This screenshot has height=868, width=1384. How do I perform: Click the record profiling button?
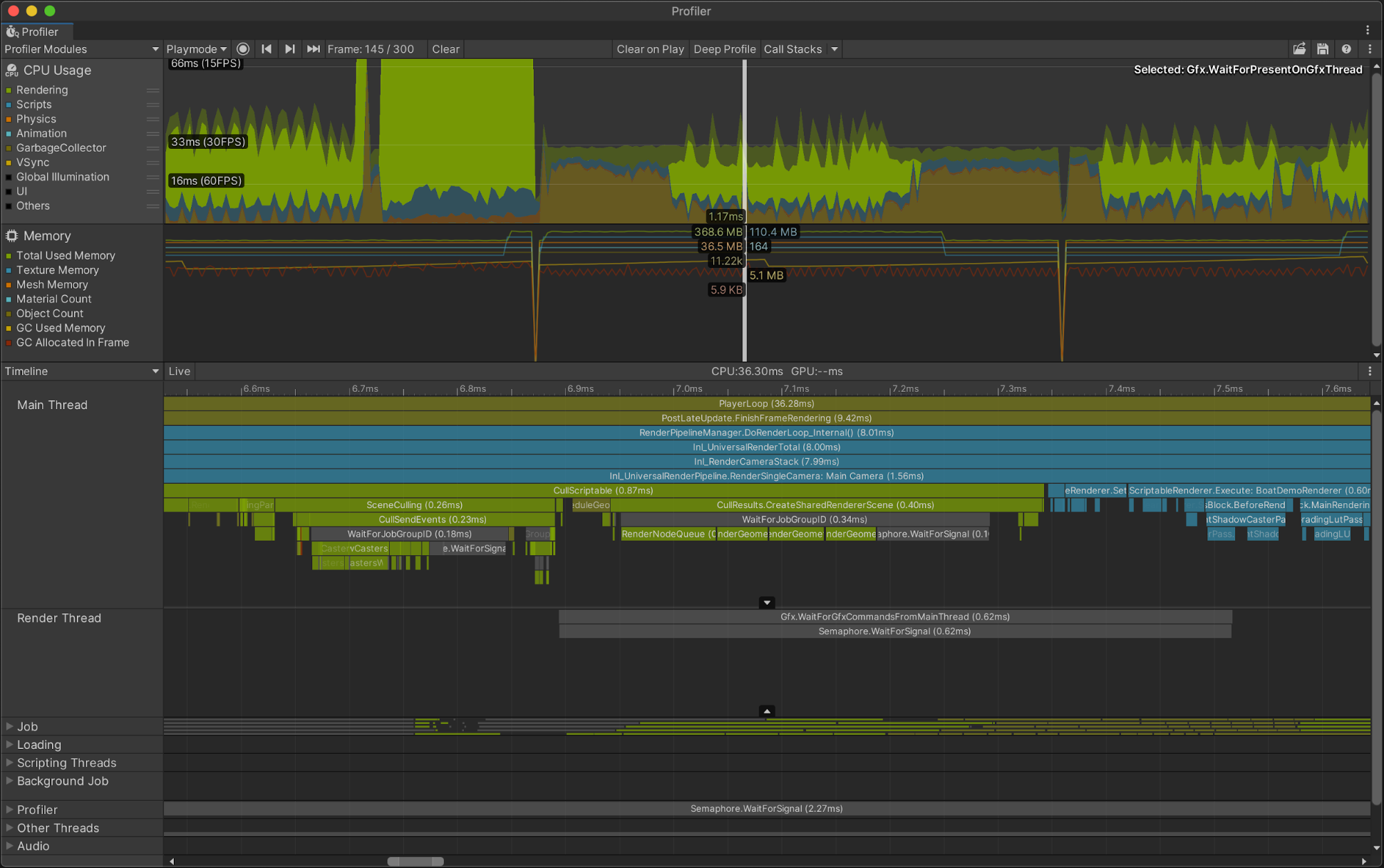pos(243,49)
